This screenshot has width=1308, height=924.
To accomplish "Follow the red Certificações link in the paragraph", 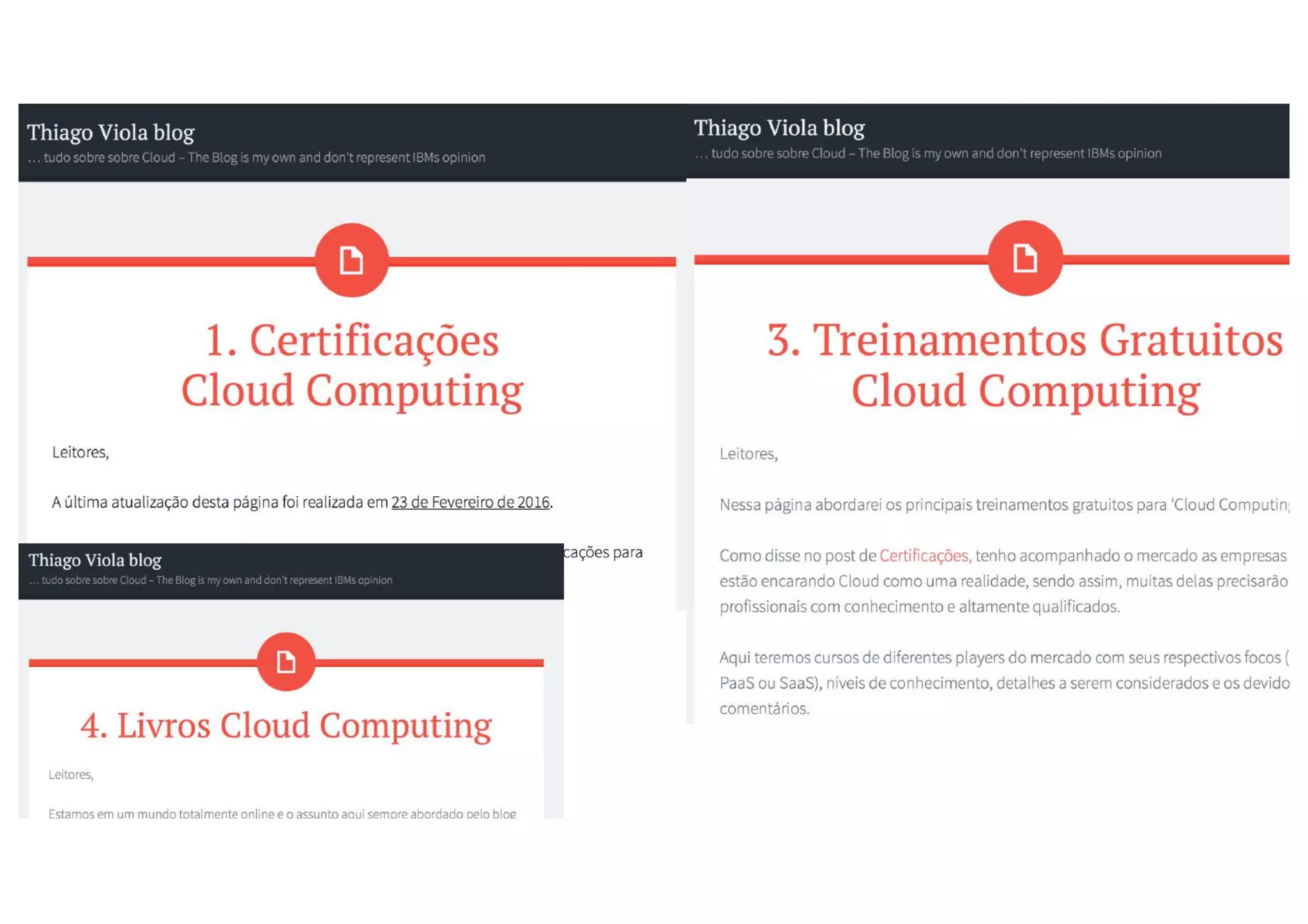I will click(x=925, y=556).
